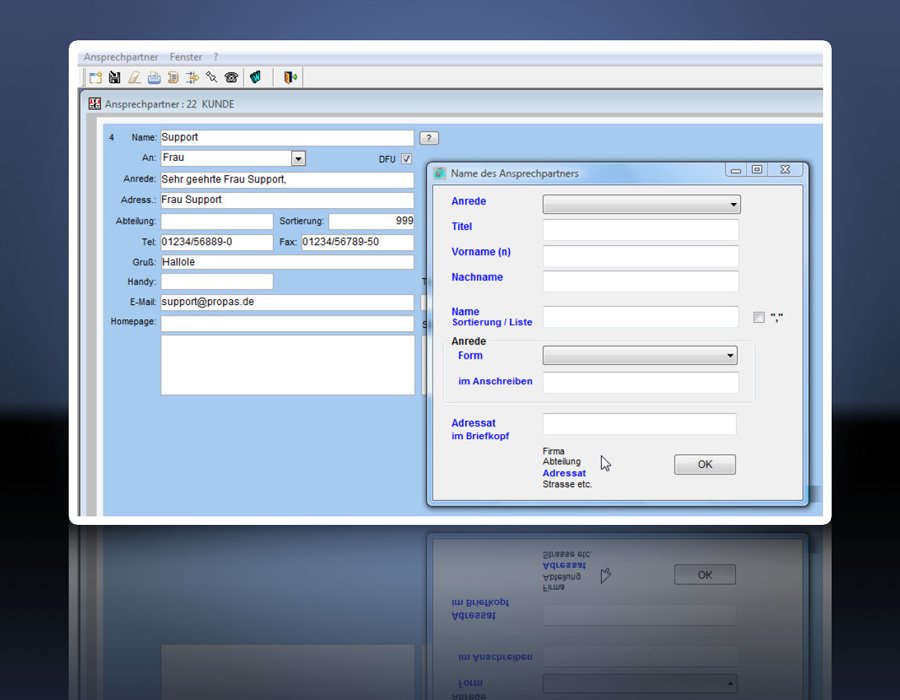The height and width of the screenshot is (700, 900).
Task: Click the blue Adressat text above Strasse etc.
Action: coord(564,473)
